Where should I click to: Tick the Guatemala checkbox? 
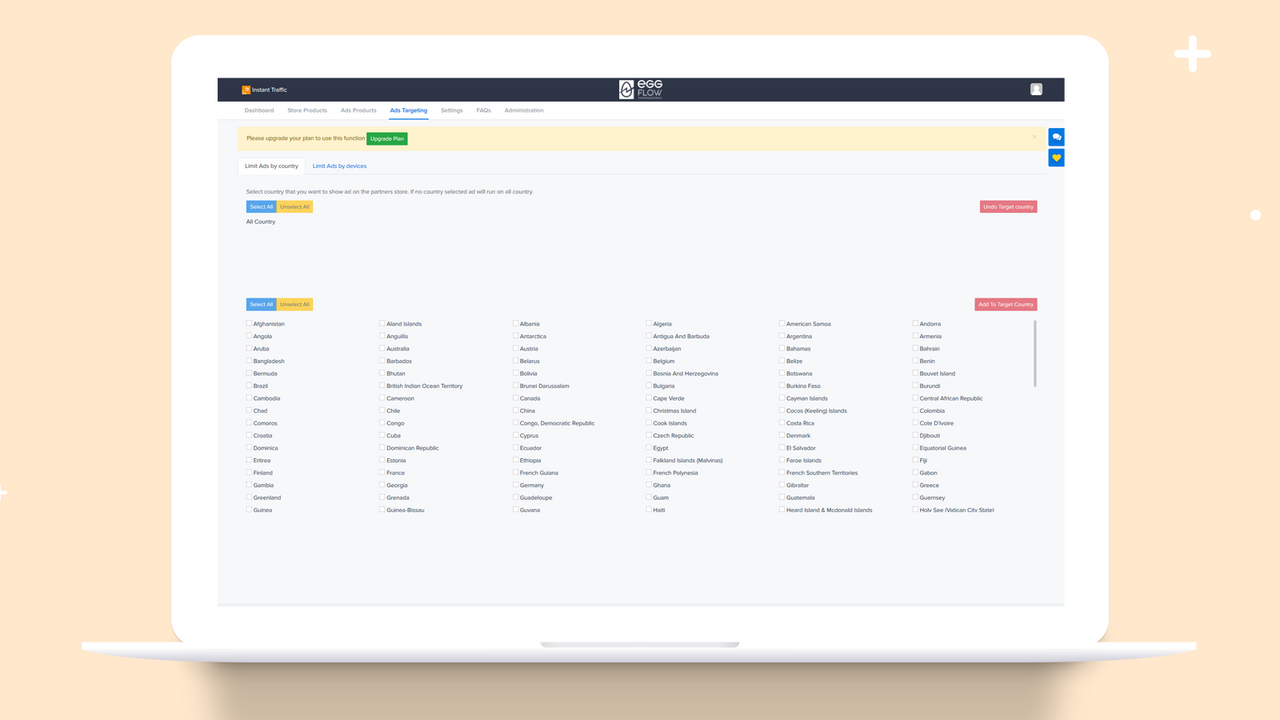(782, 498)
